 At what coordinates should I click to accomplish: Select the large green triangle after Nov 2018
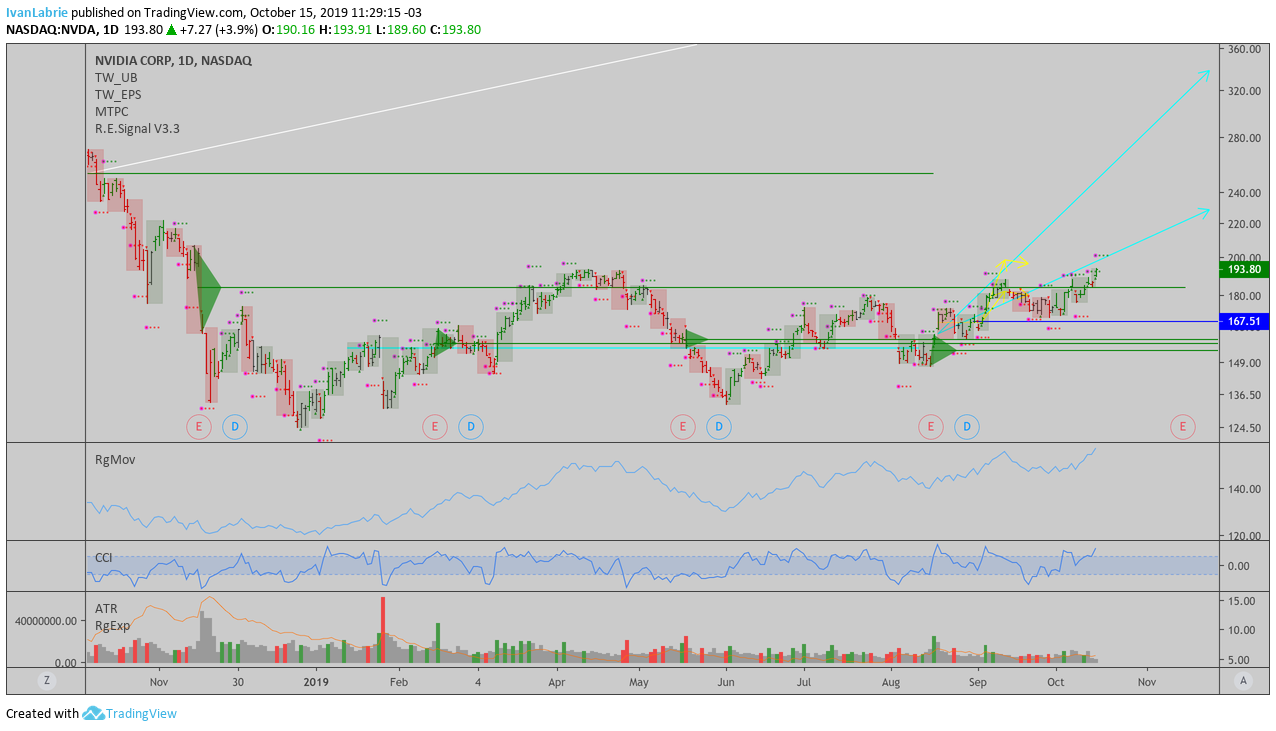208,288
